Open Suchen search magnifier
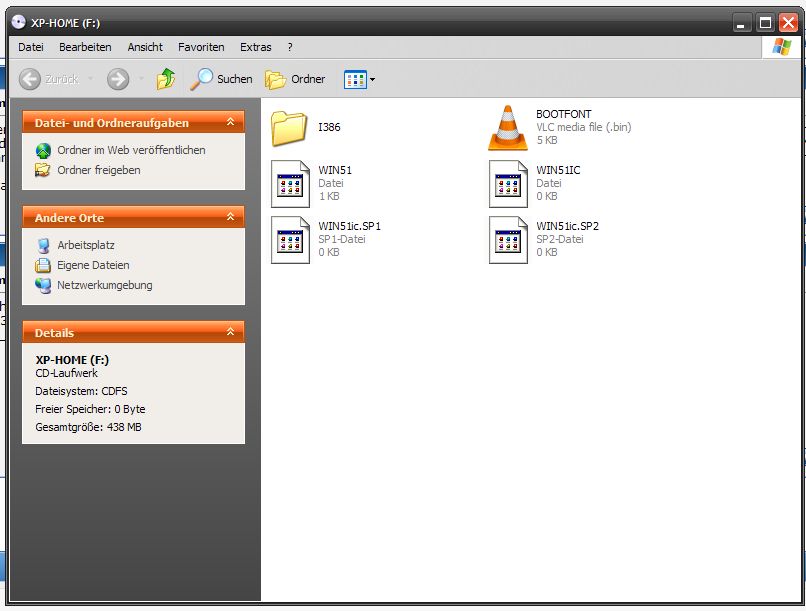The height and width of the screenshot is (611, 806). click(x=201, y=79)
